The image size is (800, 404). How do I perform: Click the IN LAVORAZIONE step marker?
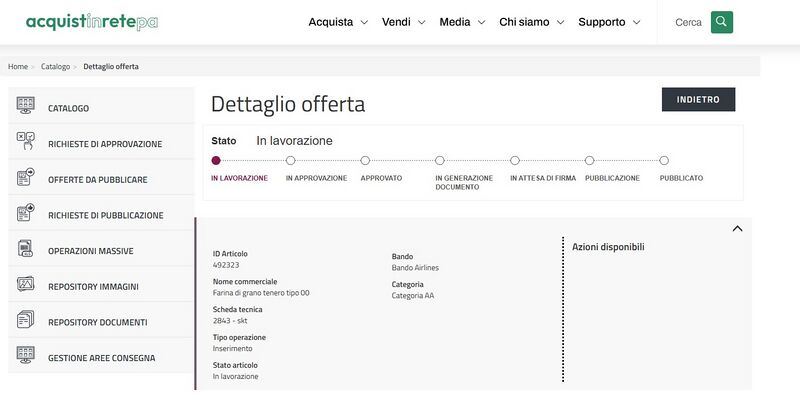tap(216, 160)
